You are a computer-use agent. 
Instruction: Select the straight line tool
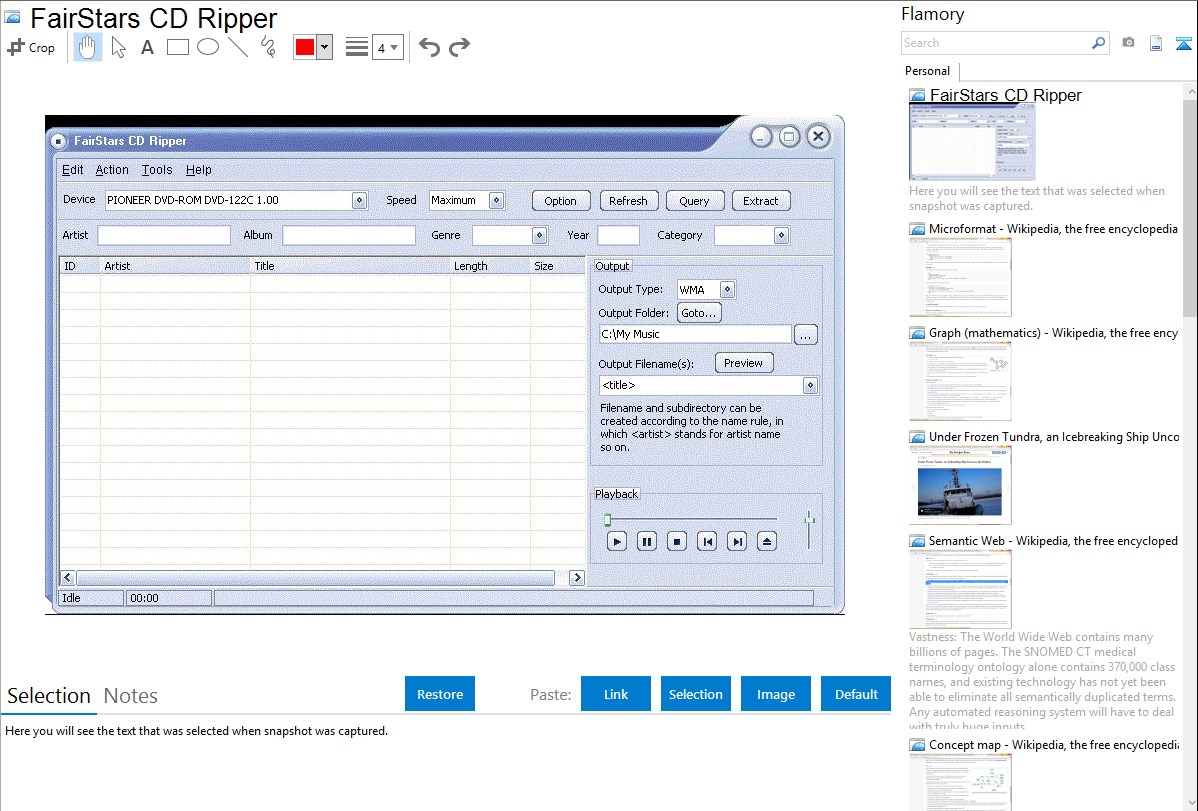pos(238,47)
